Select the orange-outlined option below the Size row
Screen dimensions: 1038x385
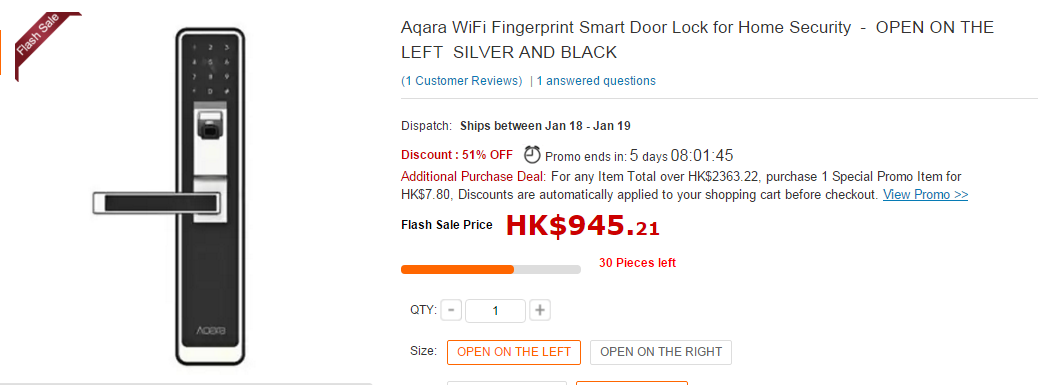(x=632, y=383)
